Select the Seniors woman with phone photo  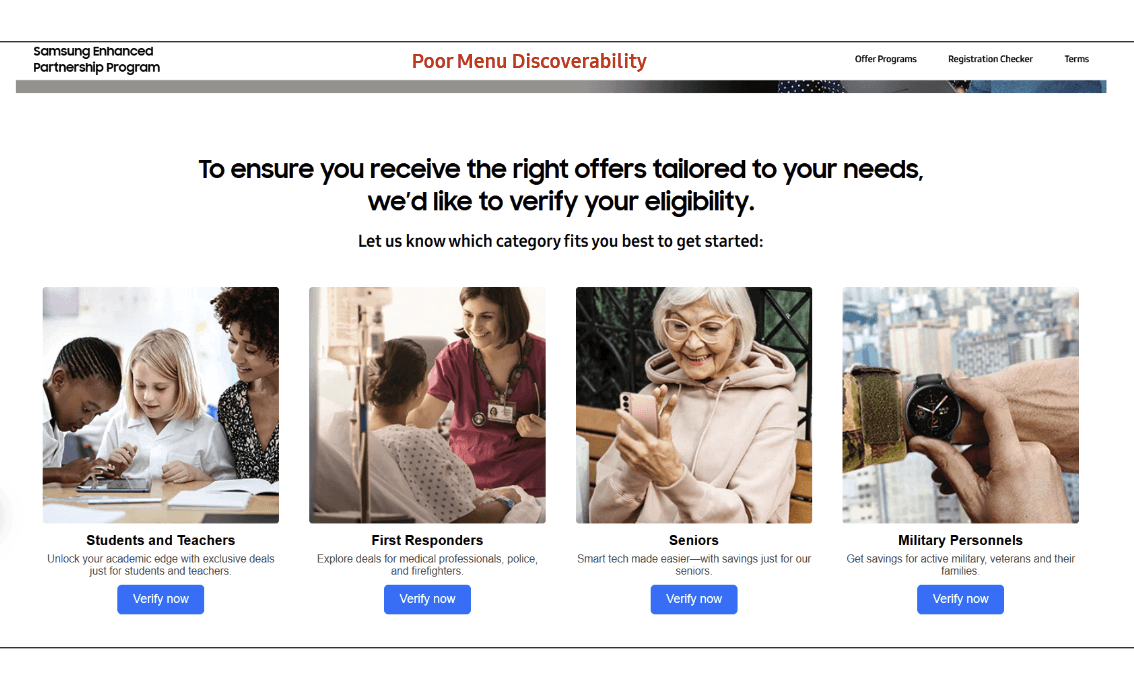694,405
